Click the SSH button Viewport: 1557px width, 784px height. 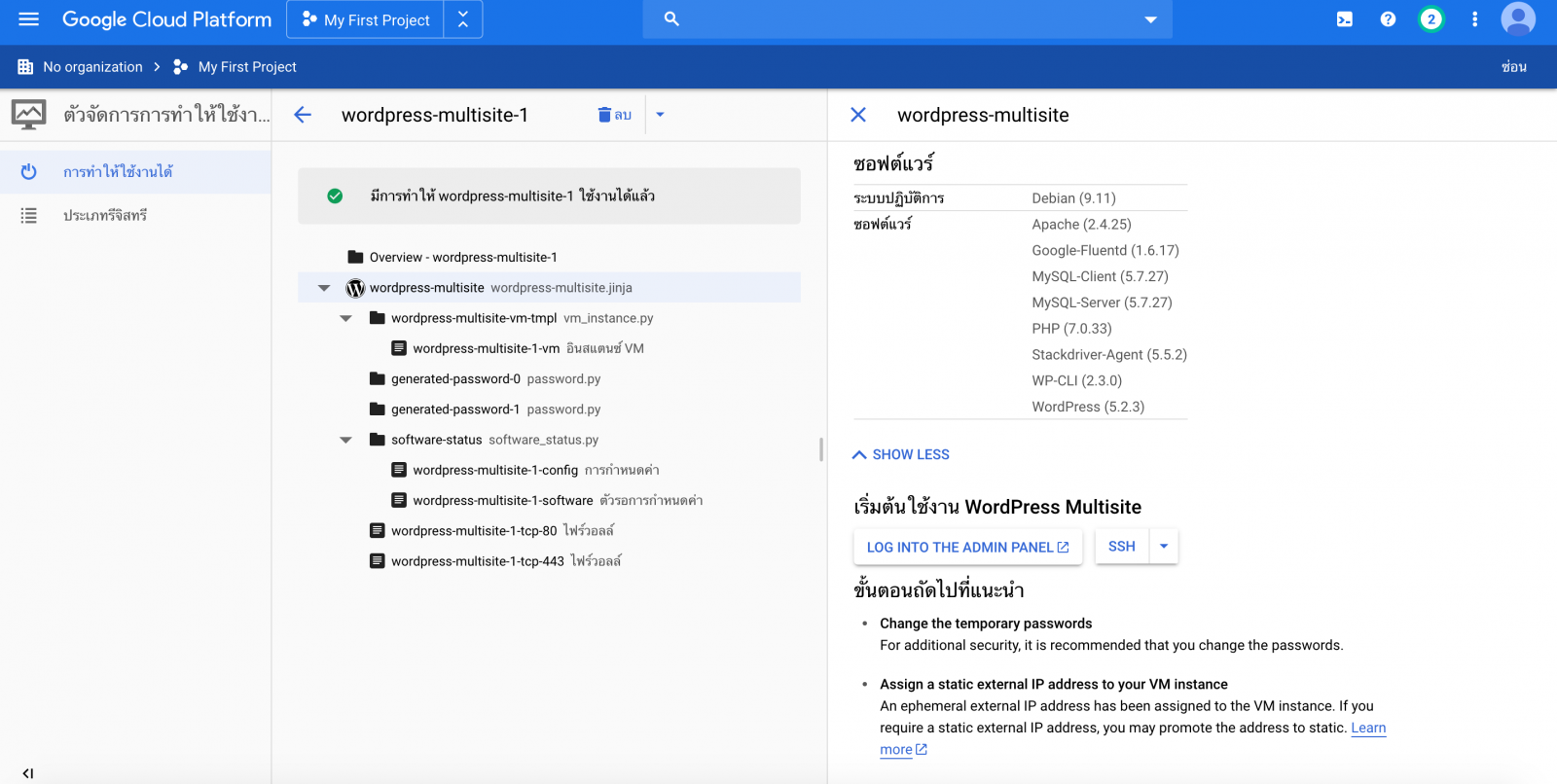click(x=1122, y=547)
